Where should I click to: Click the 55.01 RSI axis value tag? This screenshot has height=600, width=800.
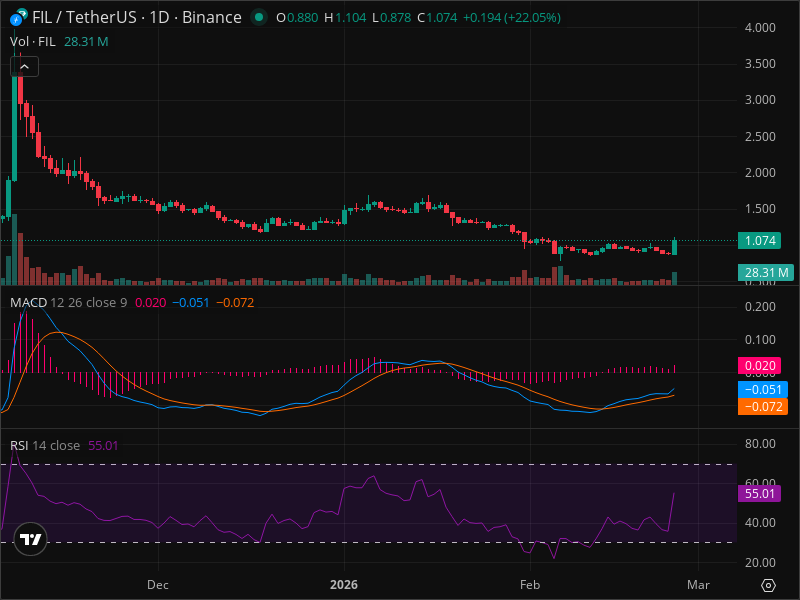[760, 494]
